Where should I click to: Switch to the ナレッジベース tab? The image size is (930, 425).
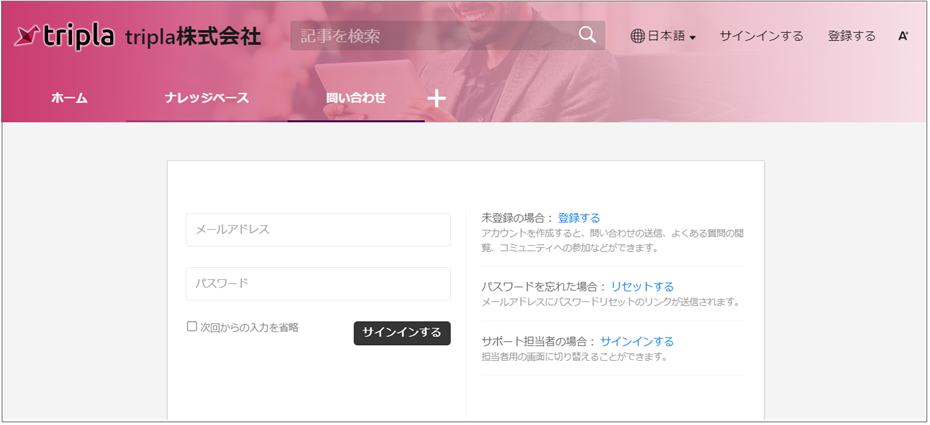[207, 98]
